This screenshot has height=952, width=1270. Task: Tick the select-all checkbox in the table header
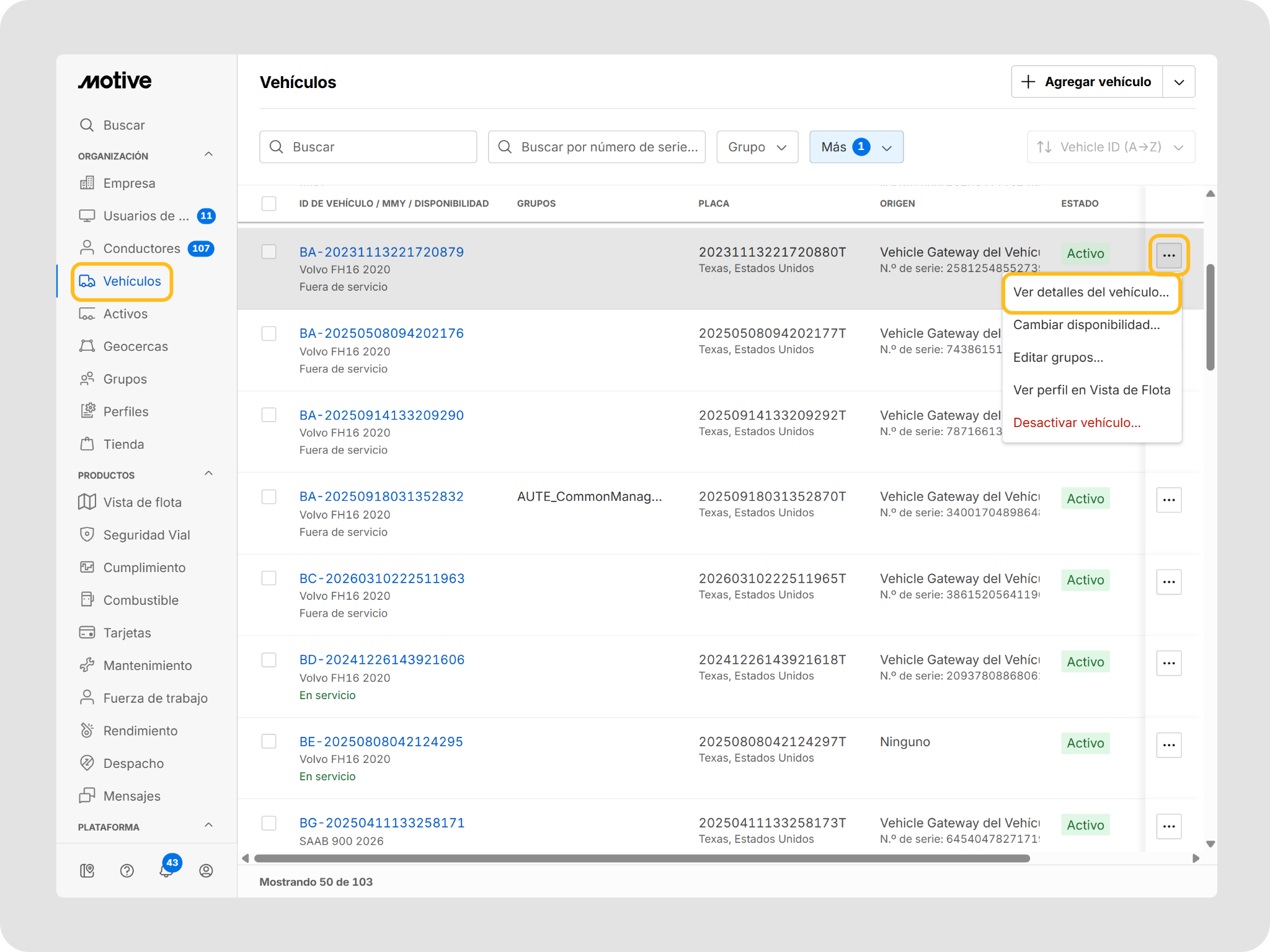[x=269, y=203]
